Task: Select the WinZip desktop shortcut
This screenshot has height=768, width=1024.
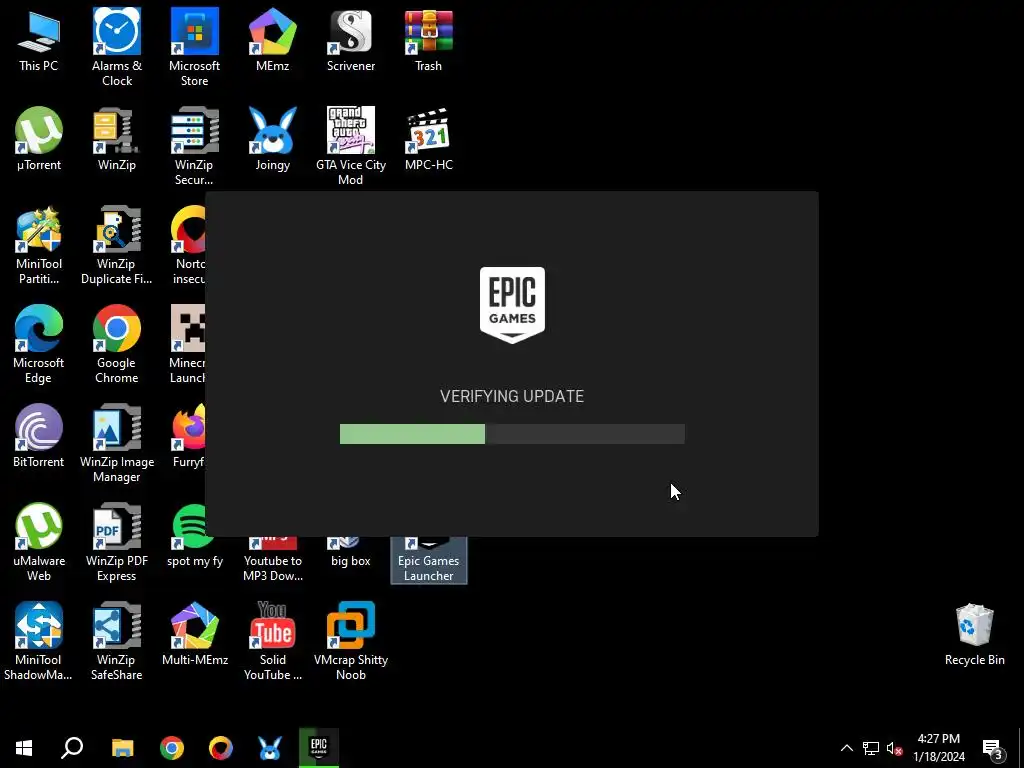Action: pyautogui.click(x=117, y=140)
